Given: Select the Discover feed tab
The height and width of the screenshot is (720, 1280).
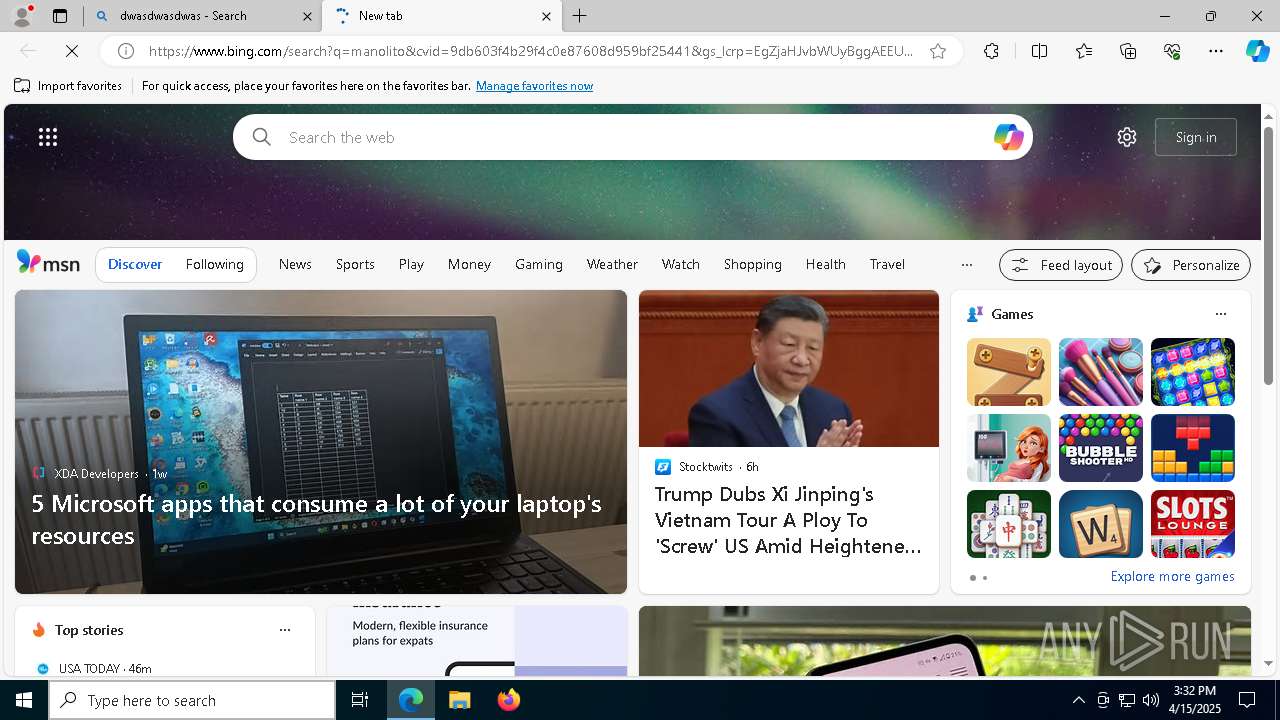Looking at the screenshot, I should pyautogui.click(x=135, y=264).
